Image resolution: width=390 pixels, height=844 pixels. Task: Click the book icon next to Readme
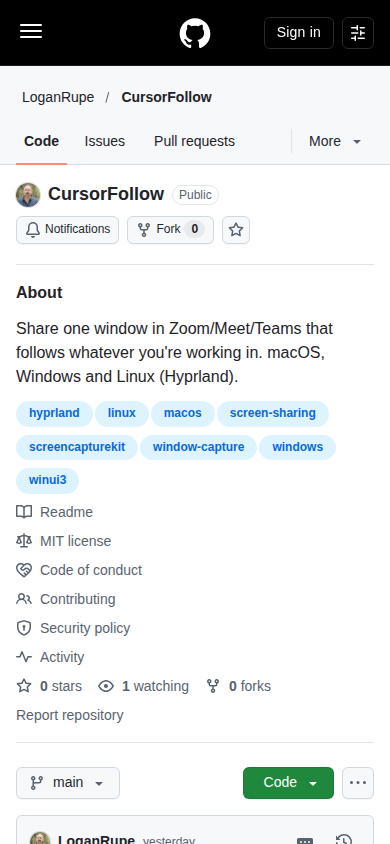pos(24,512)
